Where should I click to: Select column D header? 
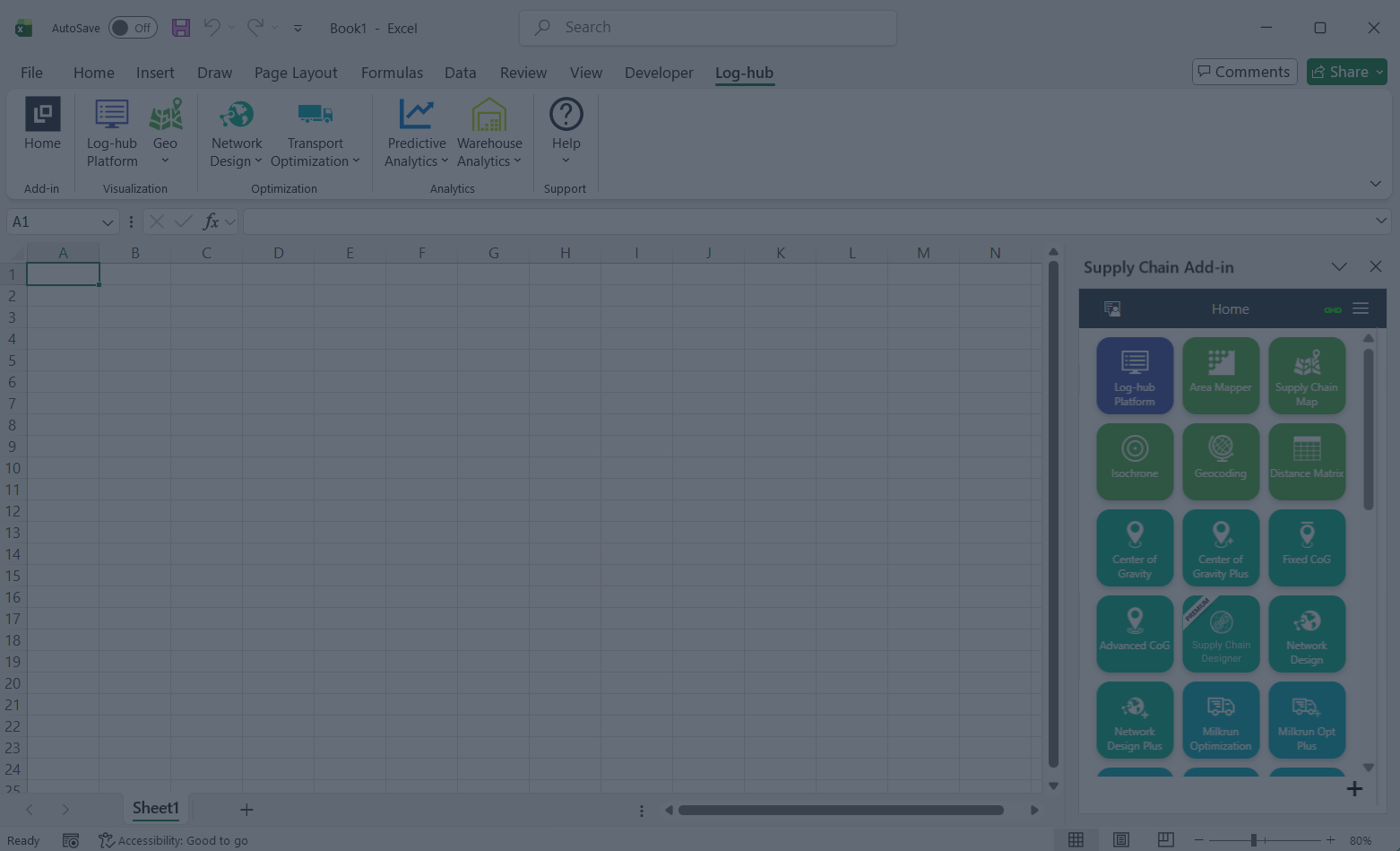[x=278, y=253]
